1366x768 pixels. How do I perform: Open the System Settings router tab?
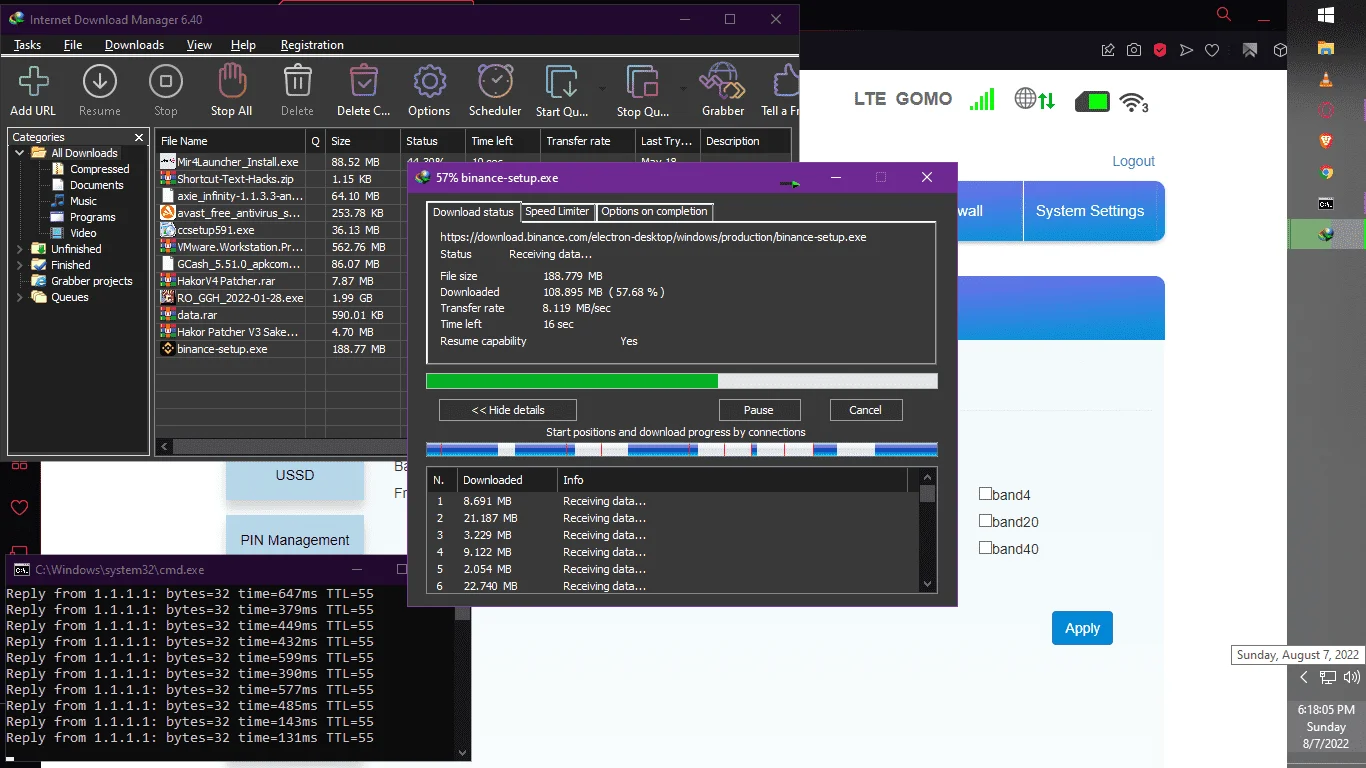(x=1090, y=211)
